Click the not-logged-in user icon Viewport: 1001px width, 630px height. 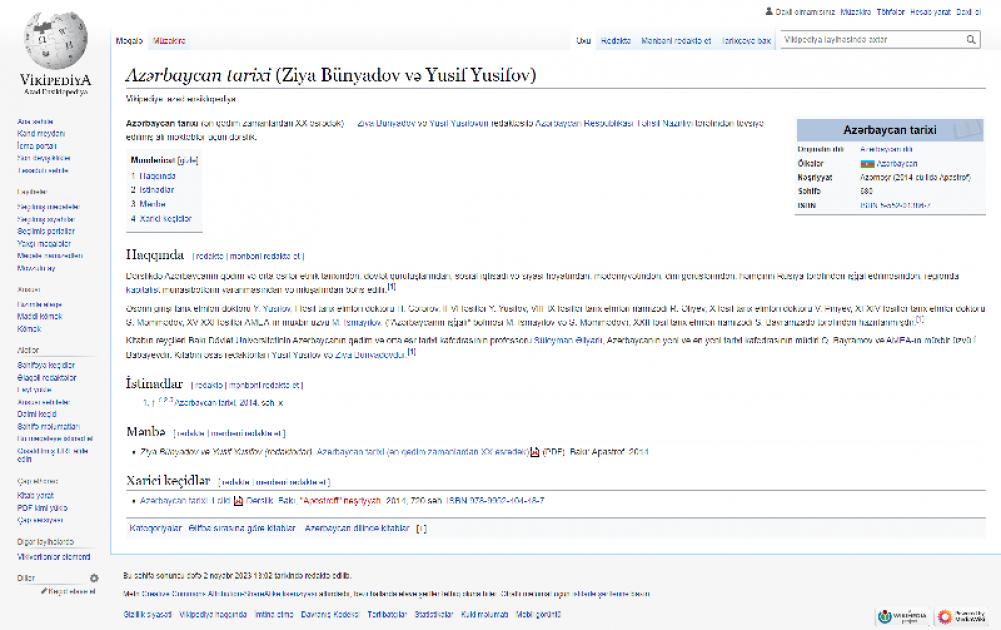[x=769, y=12]
